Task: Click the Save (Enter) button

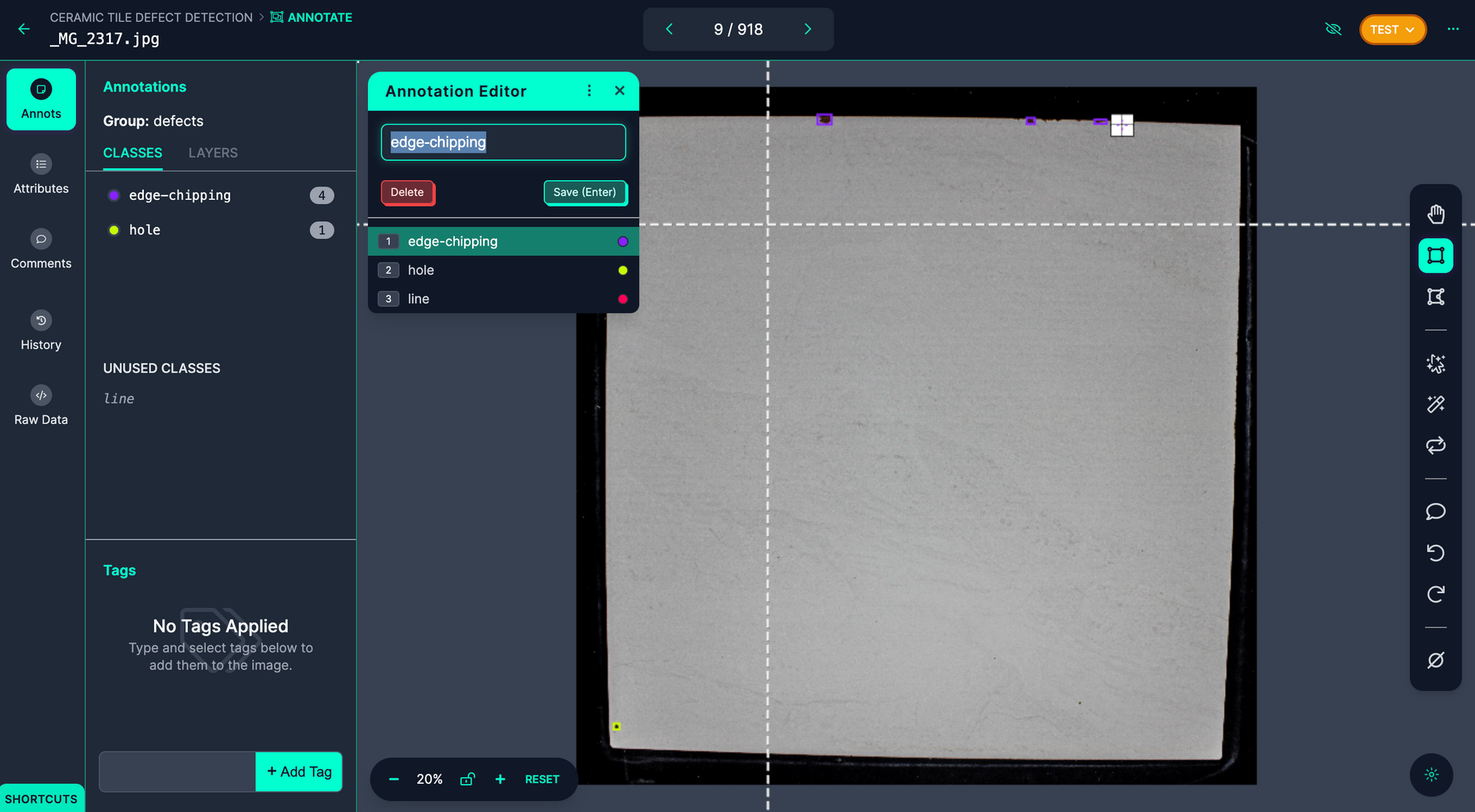Action: tap(585, 192)
